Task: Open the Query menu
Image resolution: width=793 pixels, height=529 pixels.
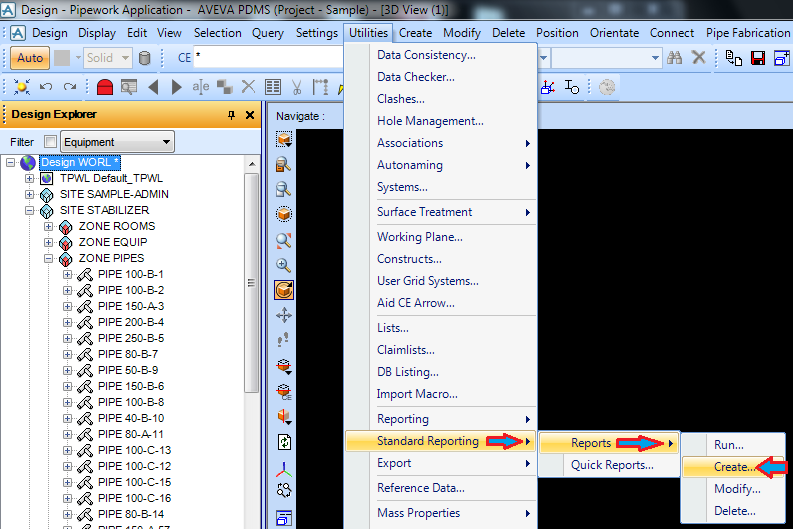Action: [x=268, y=33]
